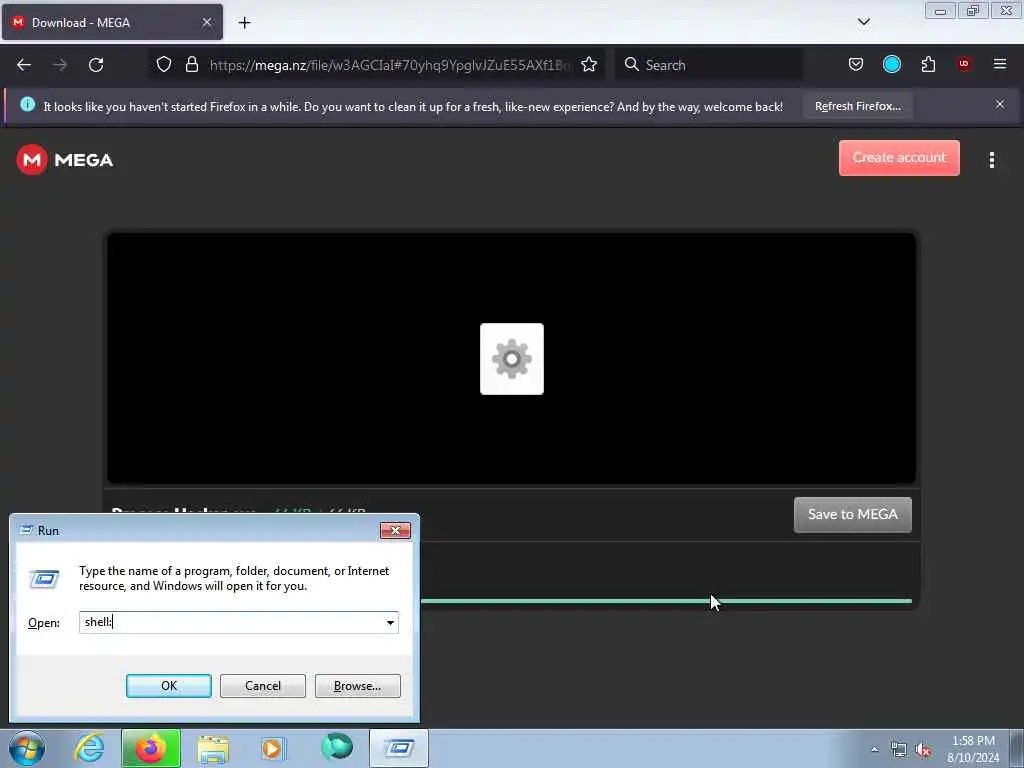
Task: Click the green download progress bar
Action: coord(666,601)
